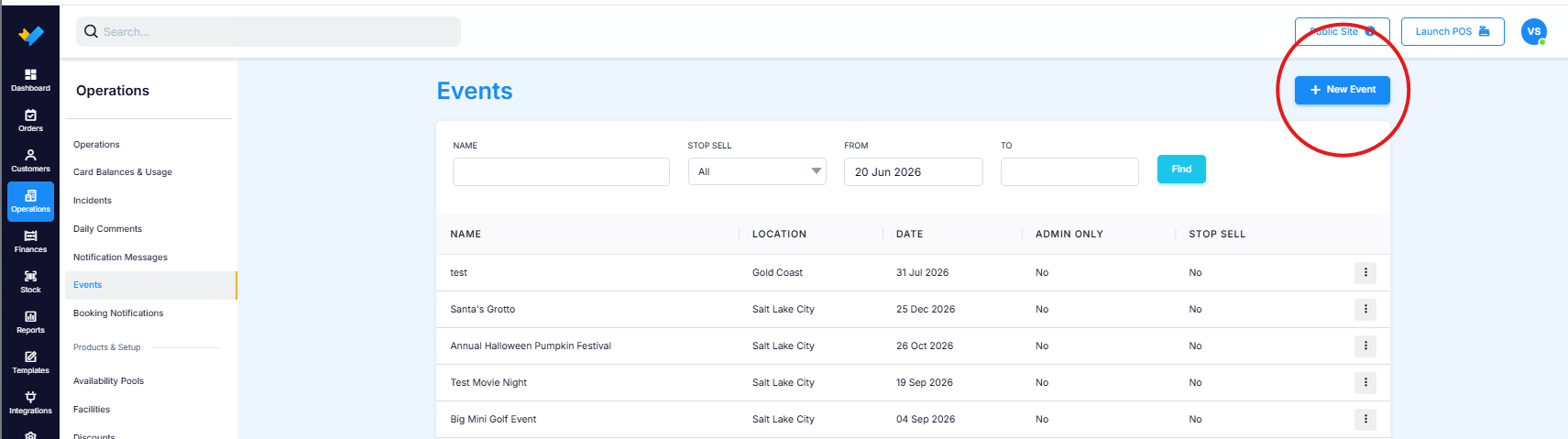Viewport: 1568px width, 439px height.
Task: Select the Finances sidebar icon
Action: point(30,241)
